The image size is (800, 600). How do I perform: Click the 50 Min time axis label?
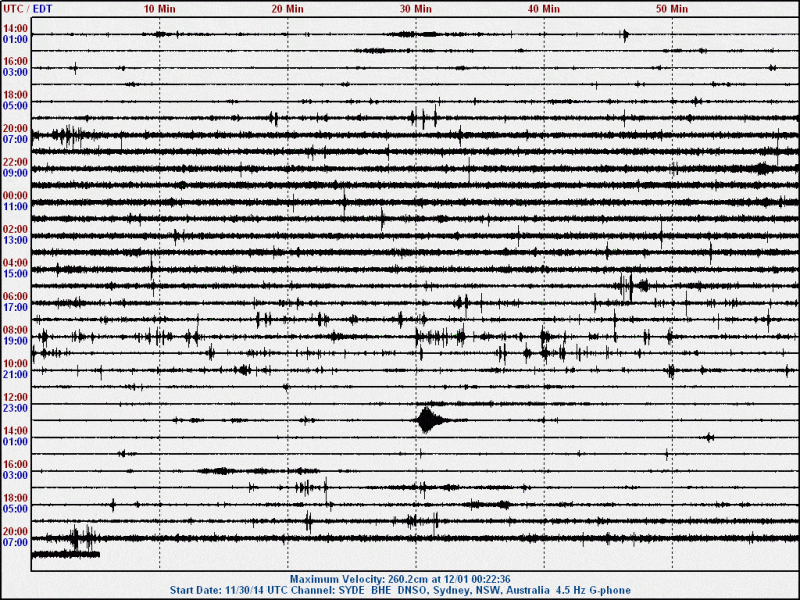(x=671, y=8)
